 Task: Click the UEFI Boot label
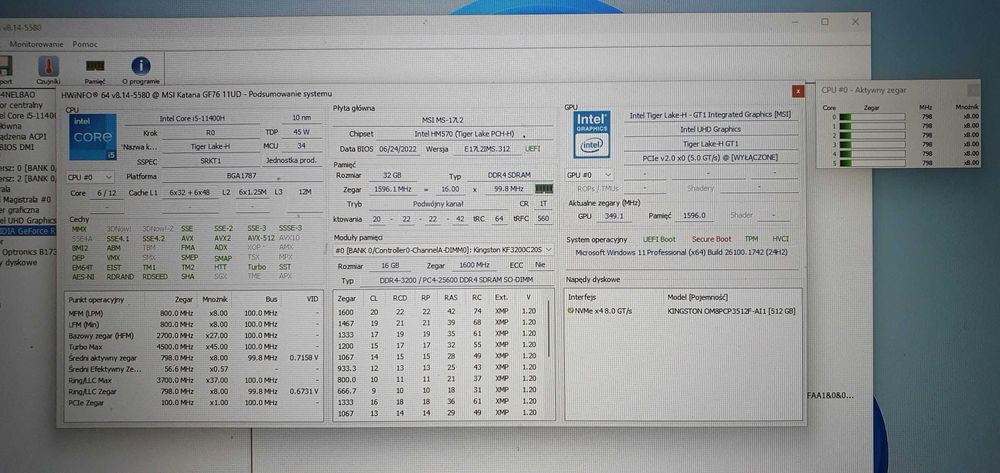(659, 239)
